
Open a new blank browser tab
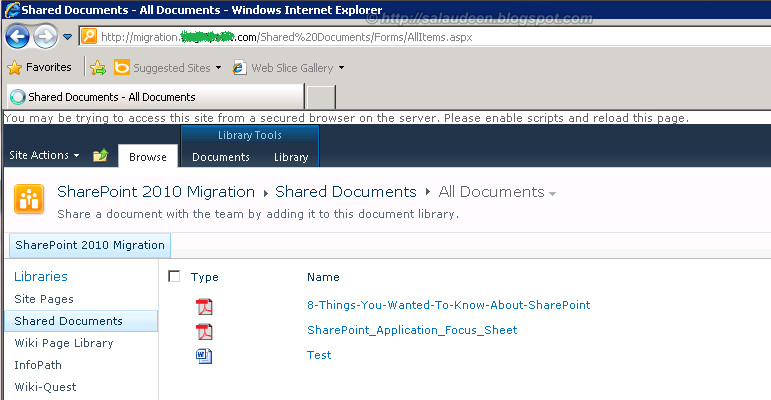321,97
